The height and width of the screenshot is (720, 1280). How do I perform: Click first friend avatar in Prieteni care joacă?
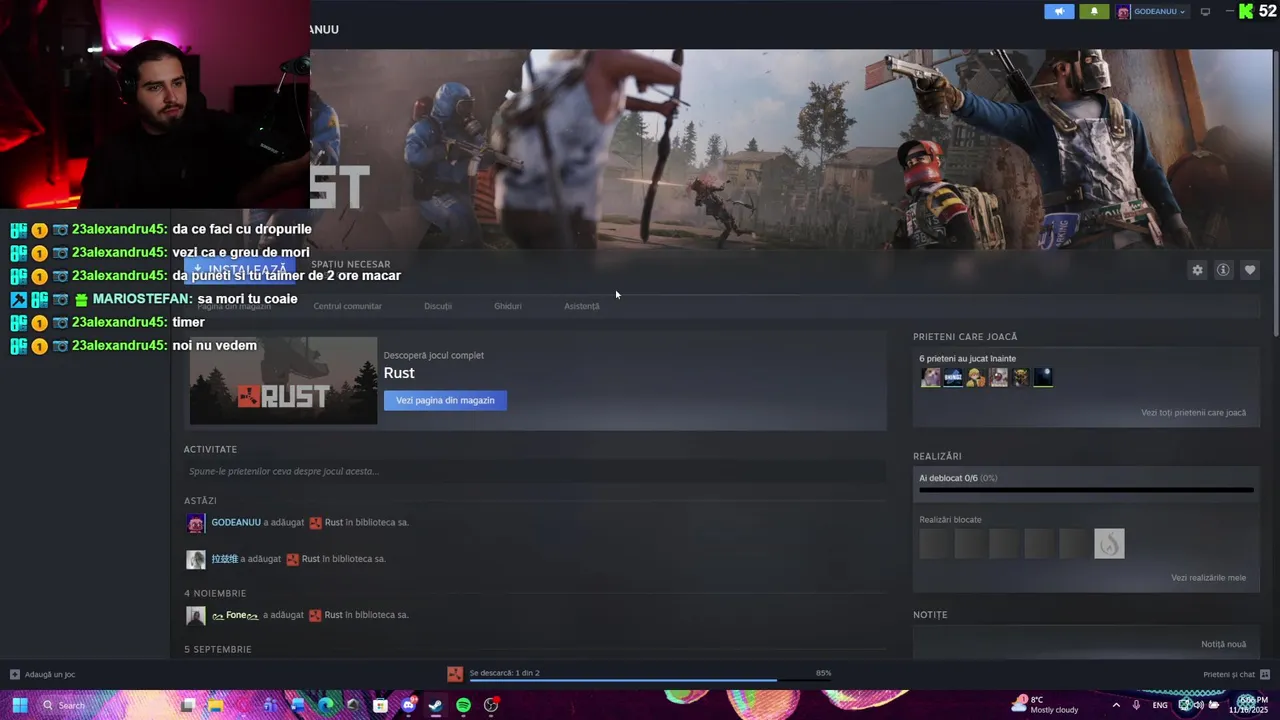click(x=931, y=377)
